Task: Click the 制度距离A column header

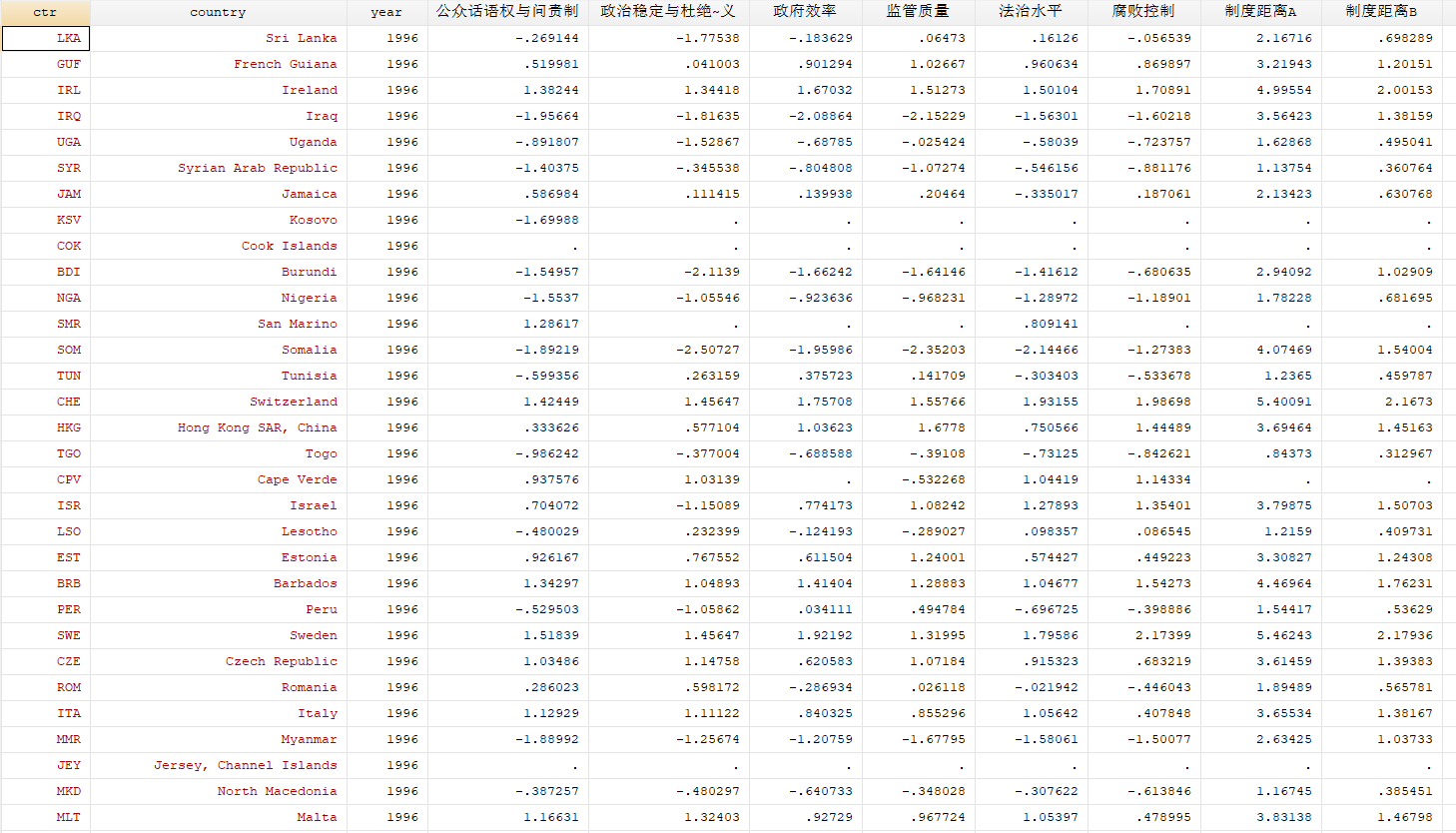Action: pyautogui.click(x=1261, y=12)
